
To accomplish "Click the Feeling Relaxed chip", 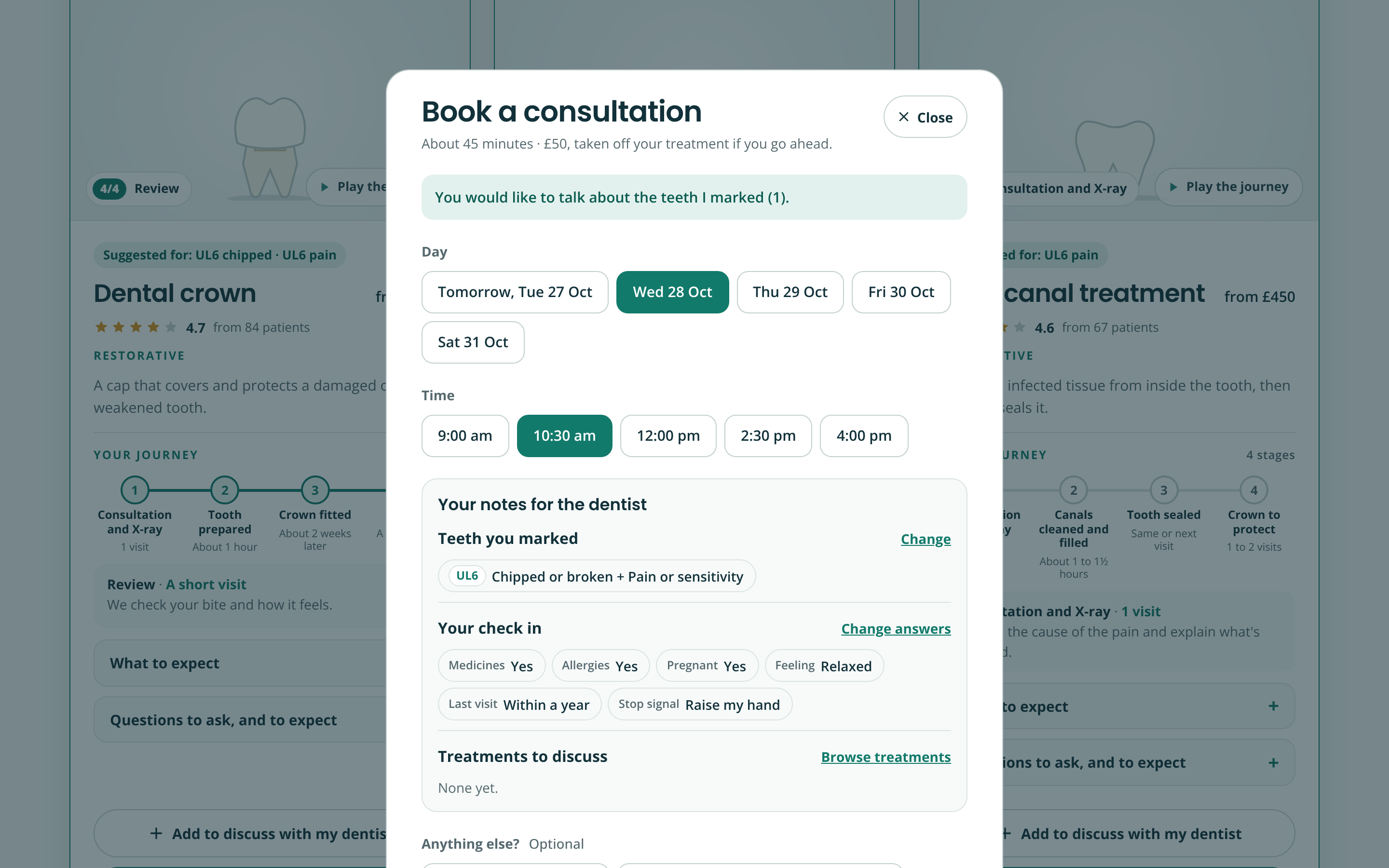I will click(x=824, y=665).
